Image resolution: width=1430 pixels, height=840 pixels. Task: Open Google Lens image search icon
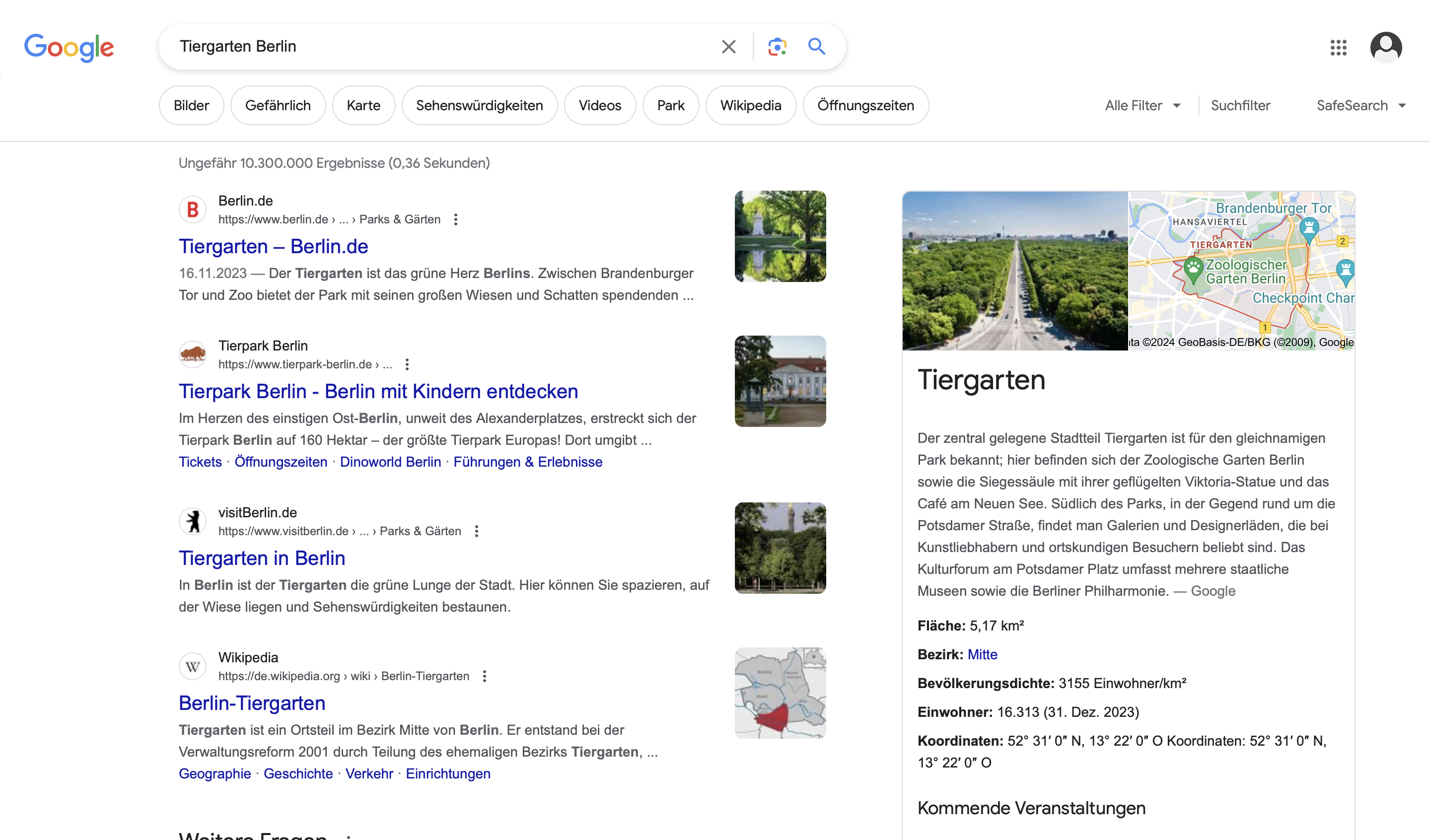tap(777, 47)
